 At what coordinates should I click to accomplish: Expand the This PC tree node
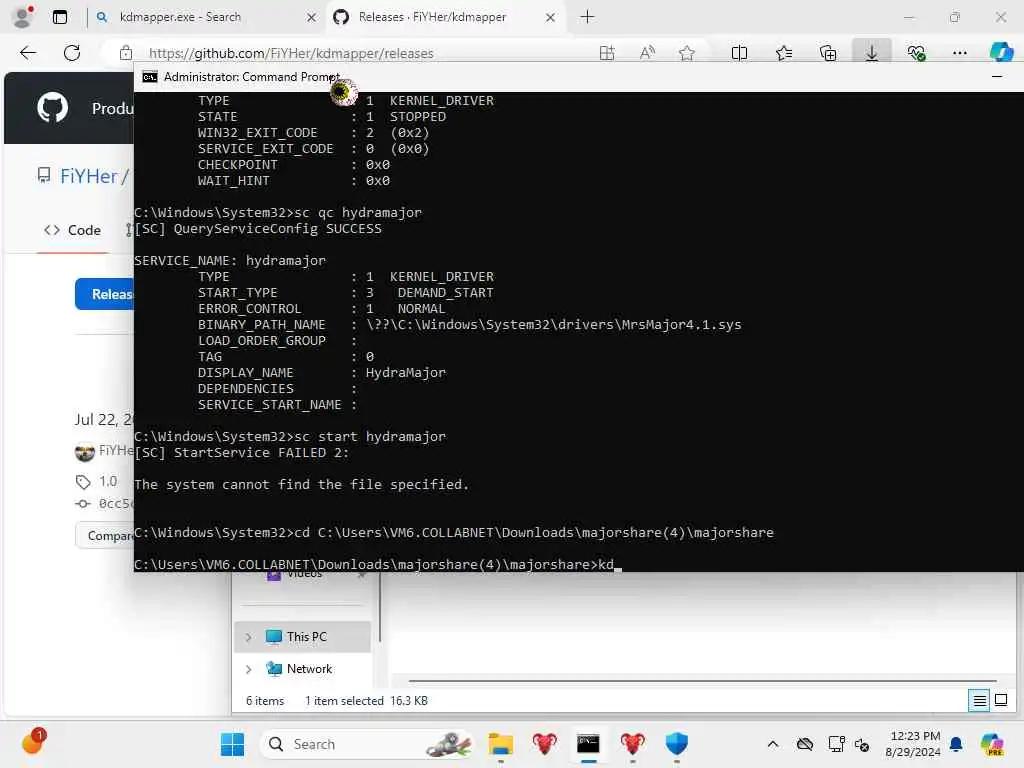[248, 637]
